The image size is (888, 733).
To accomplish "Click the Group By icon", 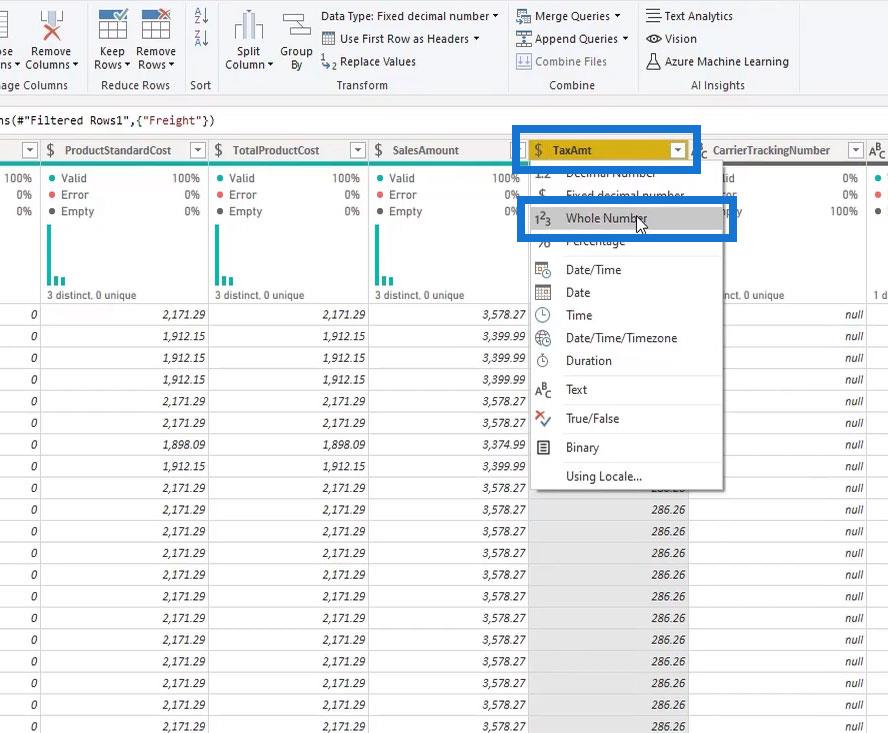I will click(x=296, y=25).
